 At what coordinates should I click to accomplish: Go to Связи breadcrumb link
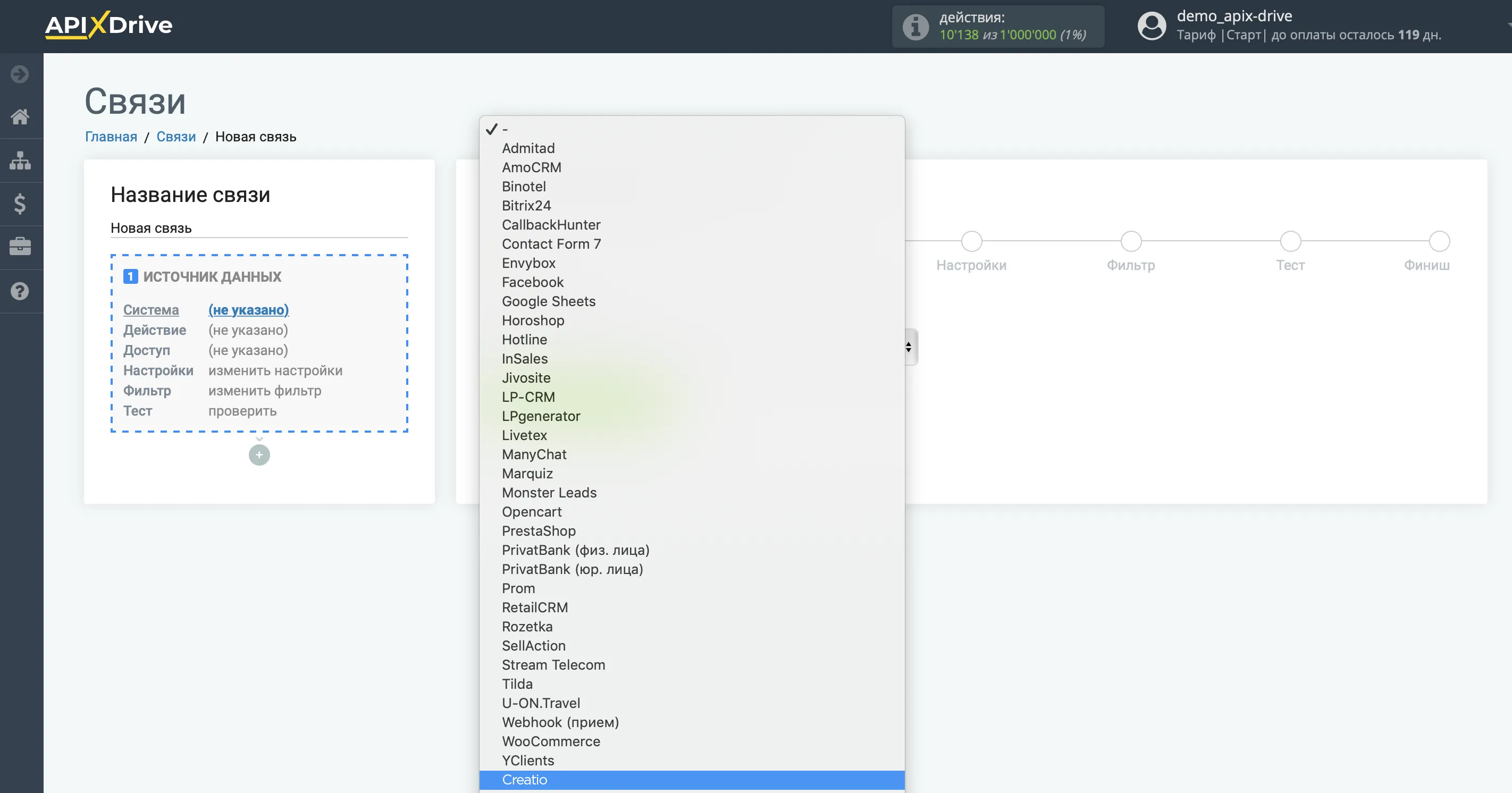click(176, 137)
